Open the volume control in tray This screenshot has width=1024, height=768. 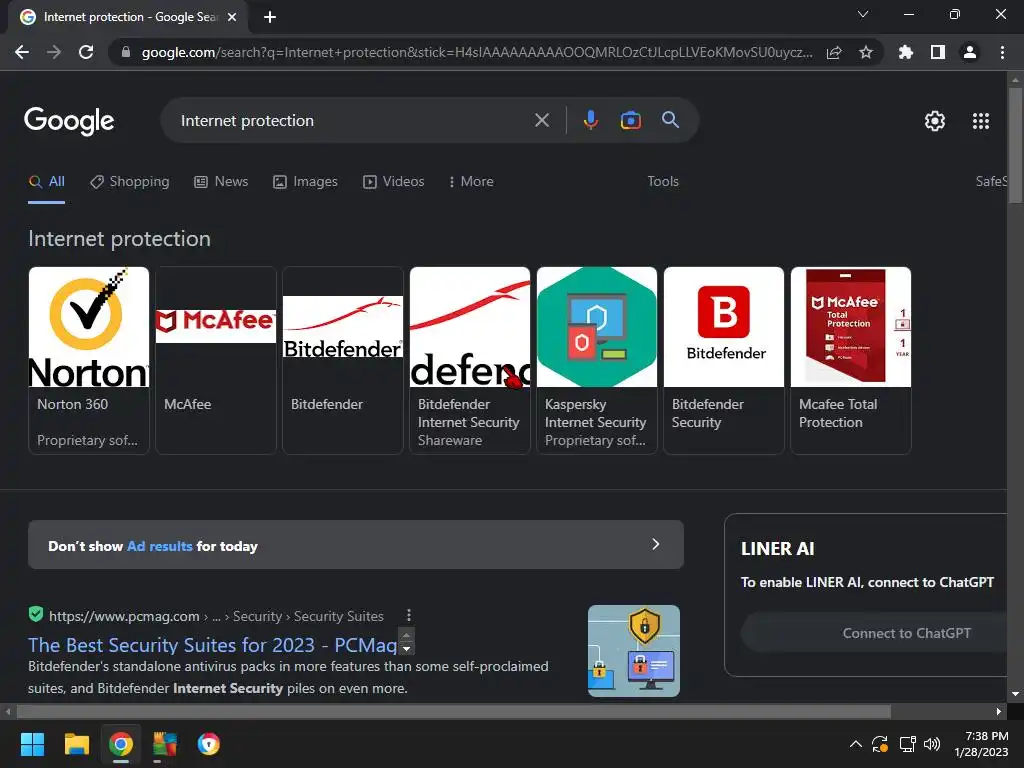(932, 744)
